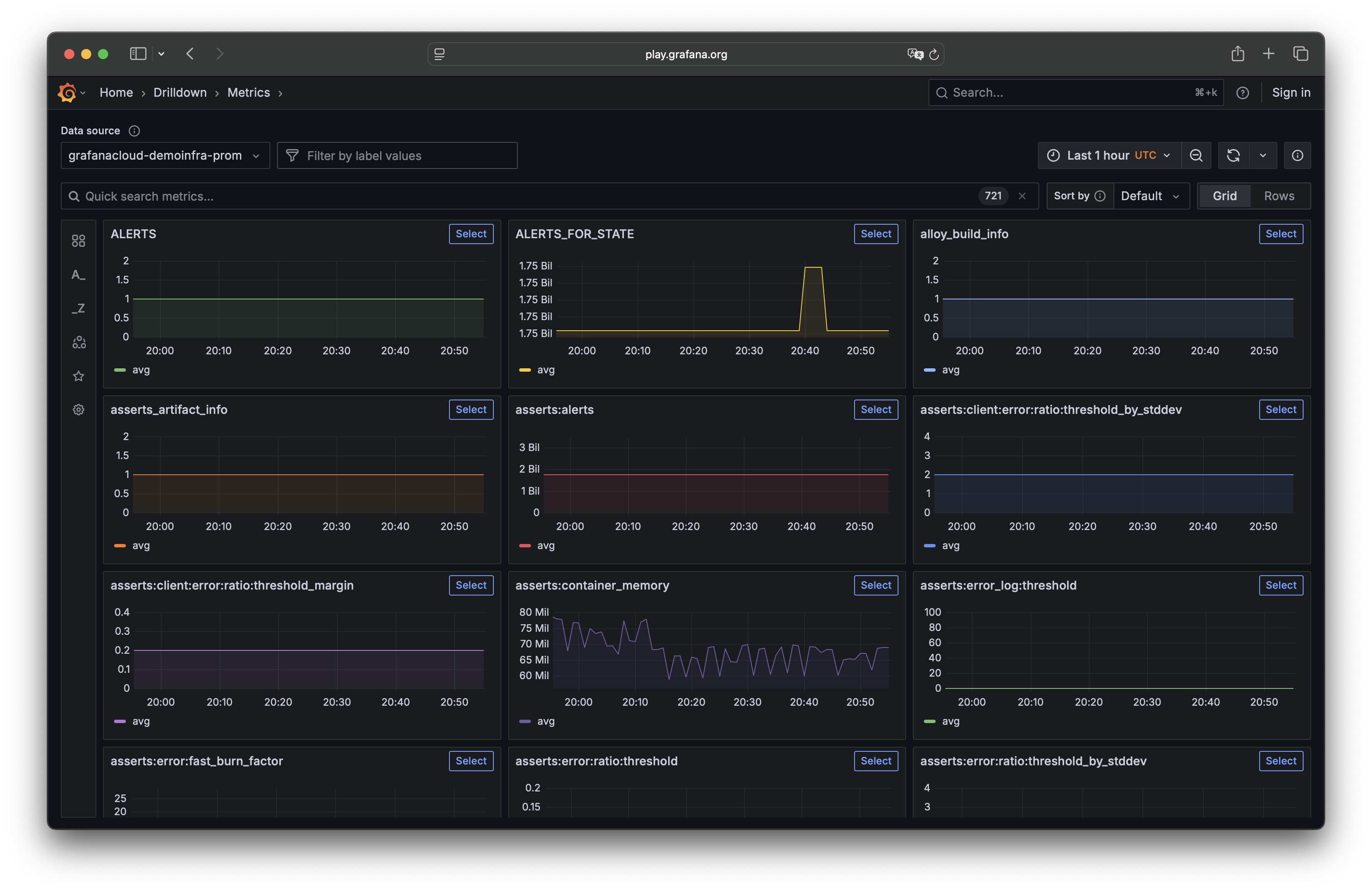Click Safari share icon
The width and height of the screenshot is (1372, 892).
[x=1237, y=54]
